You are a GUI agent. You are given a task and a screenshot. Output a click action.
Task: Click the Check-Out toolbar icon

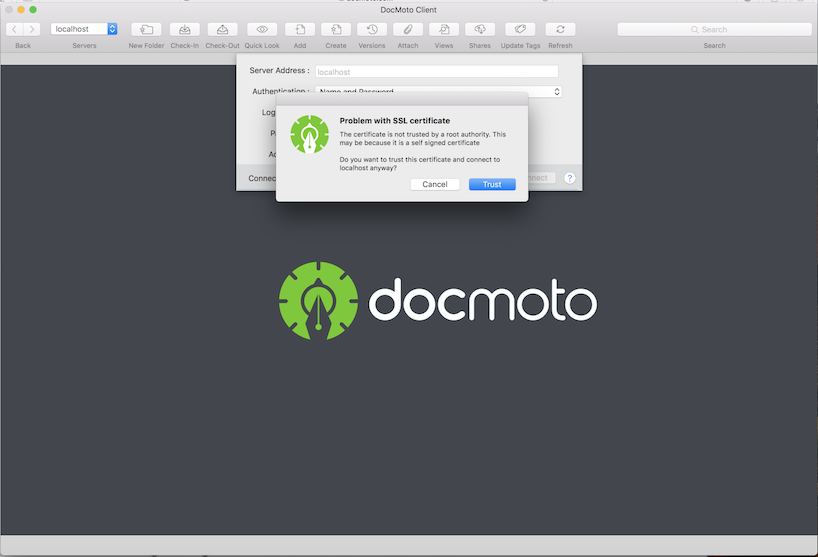[x=222, y=29]
